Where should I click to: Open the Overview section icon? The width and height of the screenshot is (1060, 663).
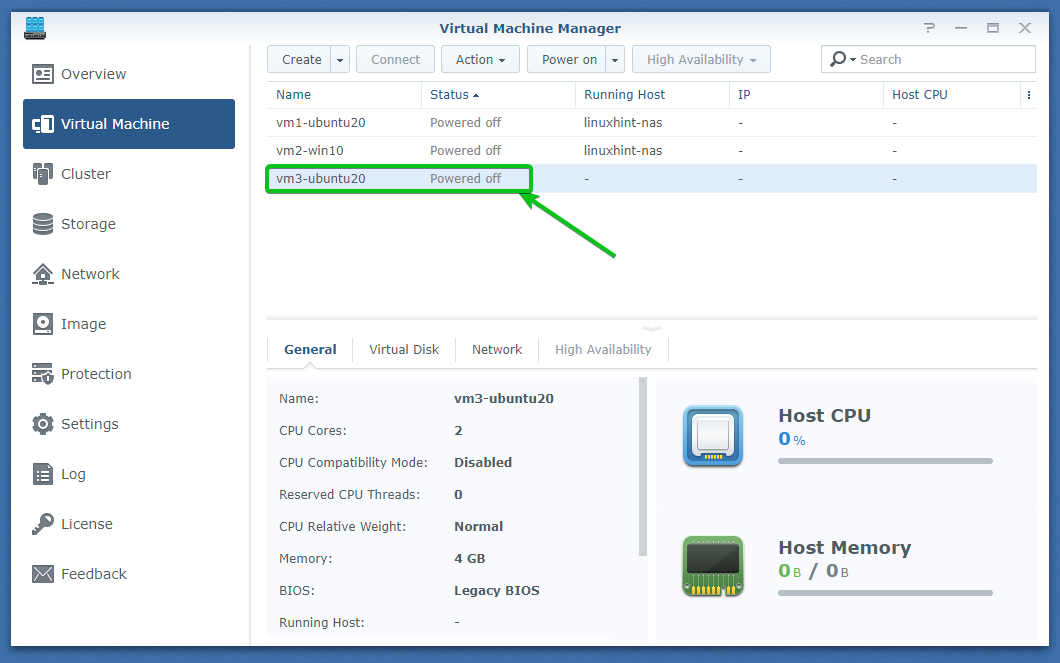(43, 74)
